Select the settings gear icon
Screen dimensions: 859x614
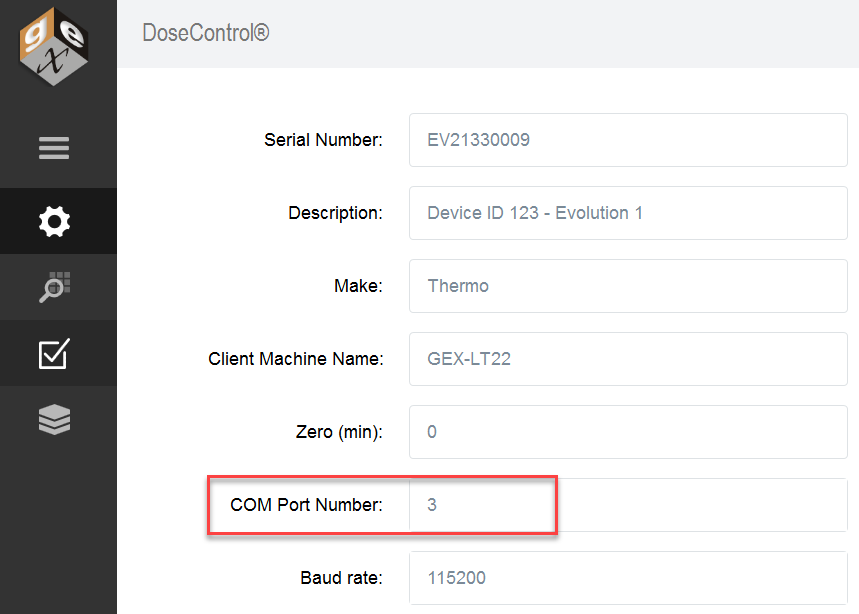pos(54,221)
